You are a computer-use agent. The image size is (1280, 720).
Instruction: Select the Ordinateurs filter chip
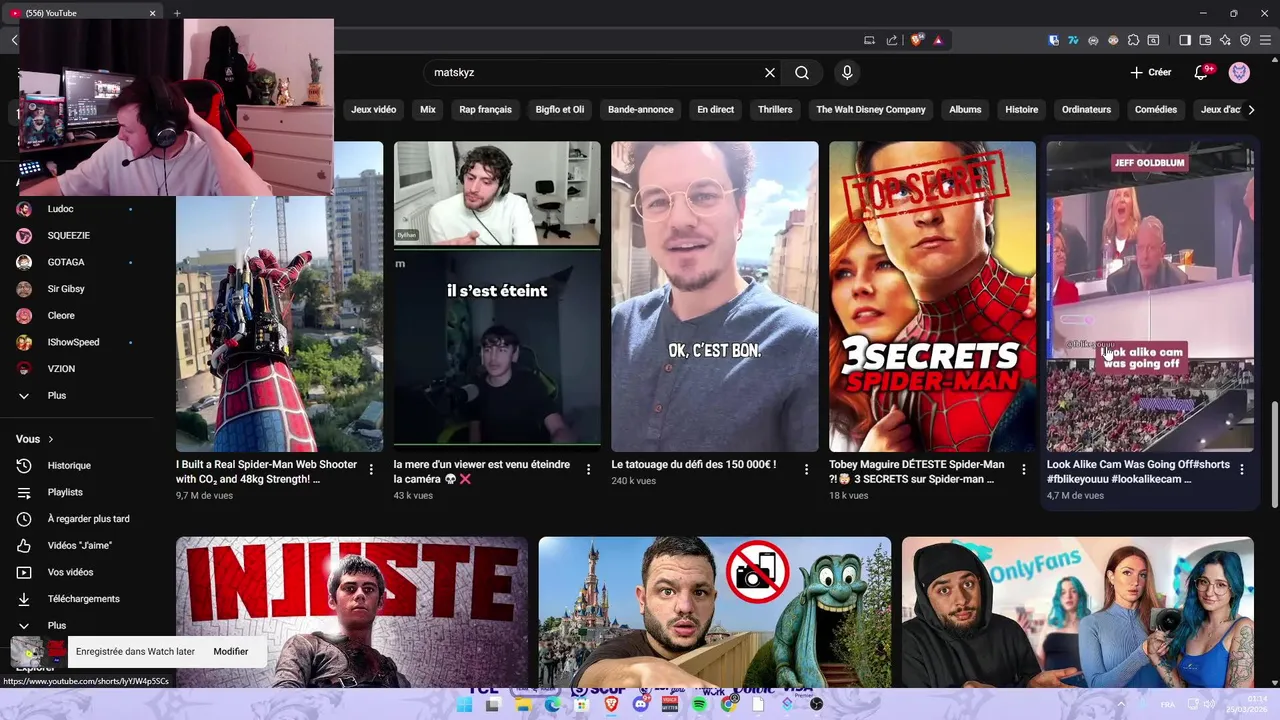[x=1087, y=109]
